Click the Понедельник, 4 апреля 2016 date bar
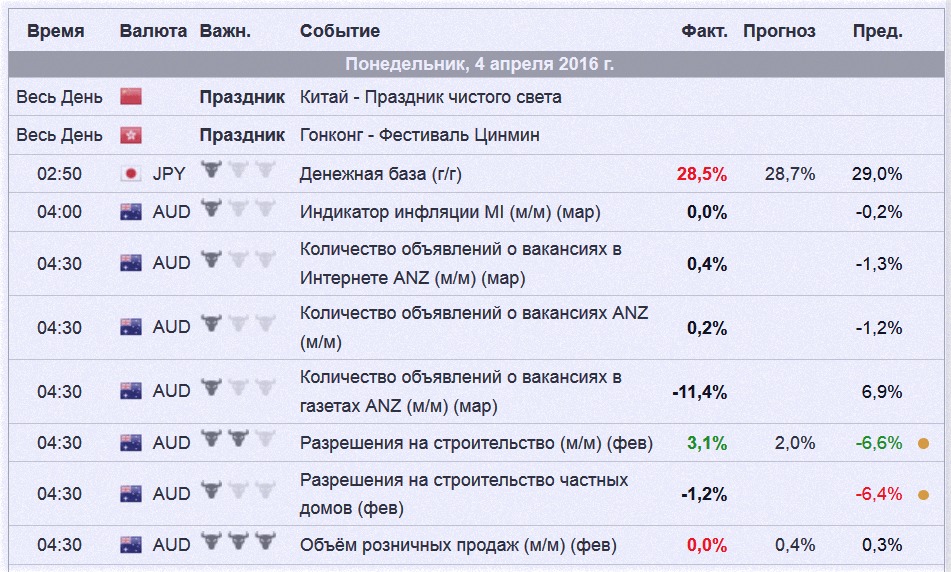 [x=479, y=65]
